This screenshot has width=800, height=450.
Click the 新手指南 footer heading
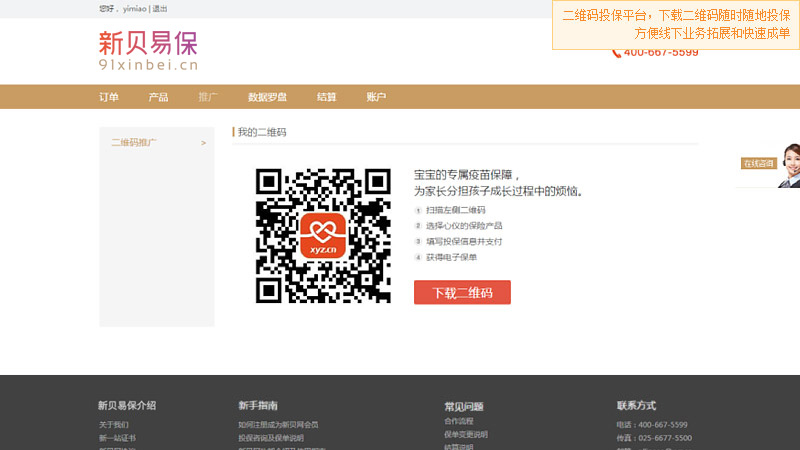tap(258, 406)
